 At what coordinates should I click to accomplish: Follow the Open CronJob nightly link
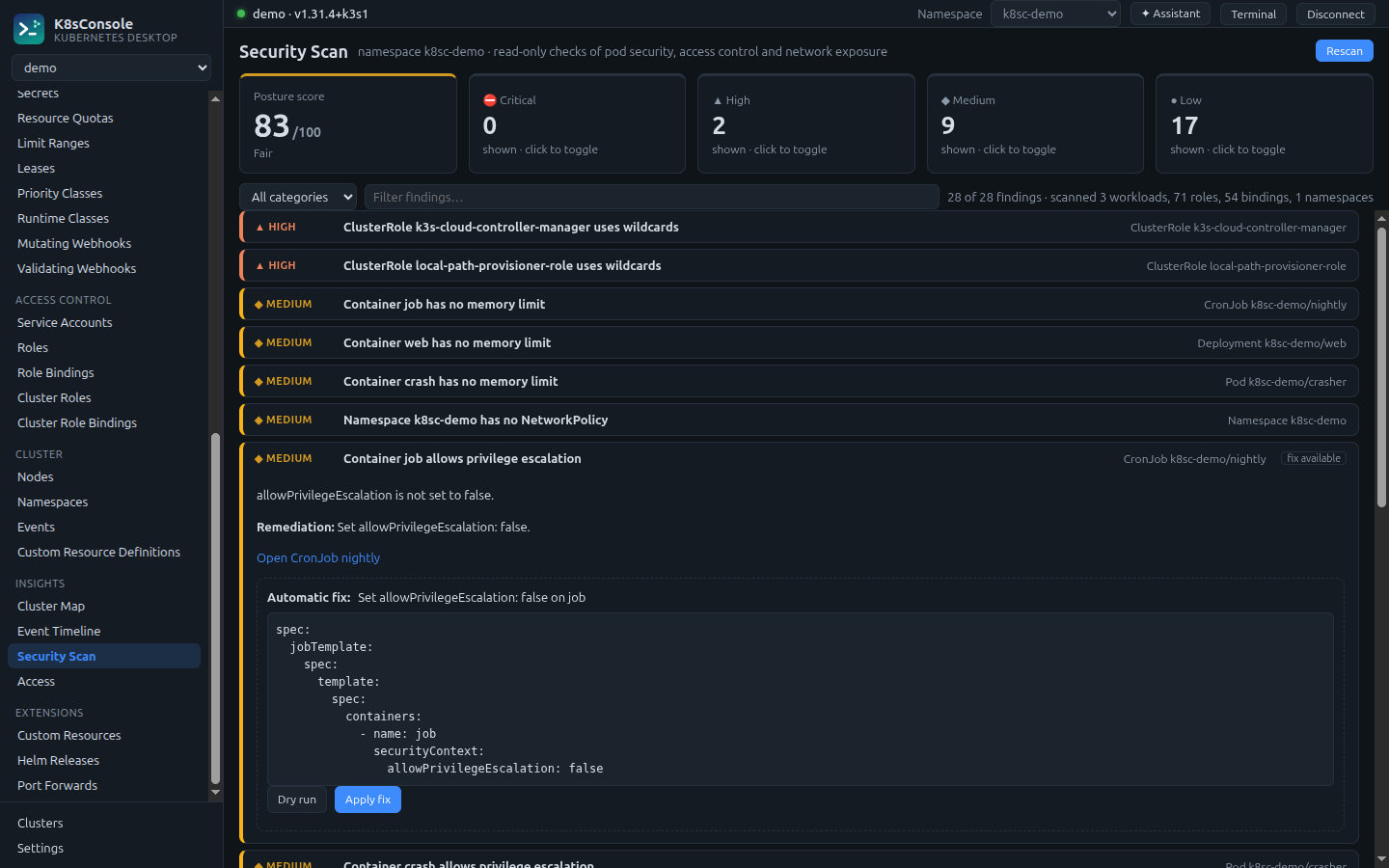click(x=318, y=557)
